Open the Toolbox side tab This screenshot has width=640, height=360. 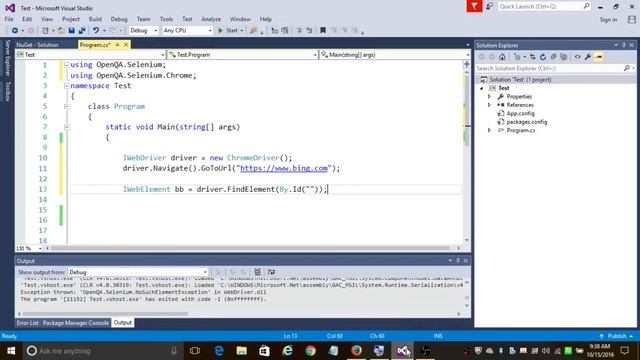pos(7,91)
